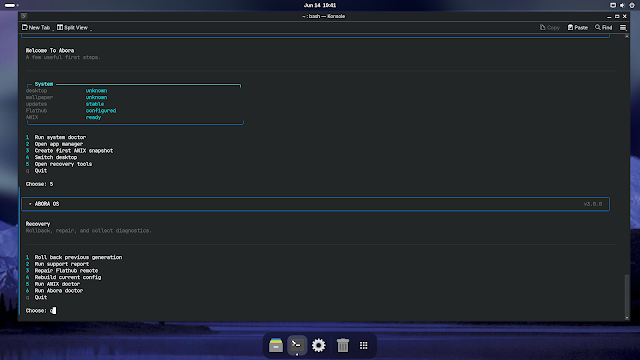Click the power icon in the system tray

tap(632, 5)
